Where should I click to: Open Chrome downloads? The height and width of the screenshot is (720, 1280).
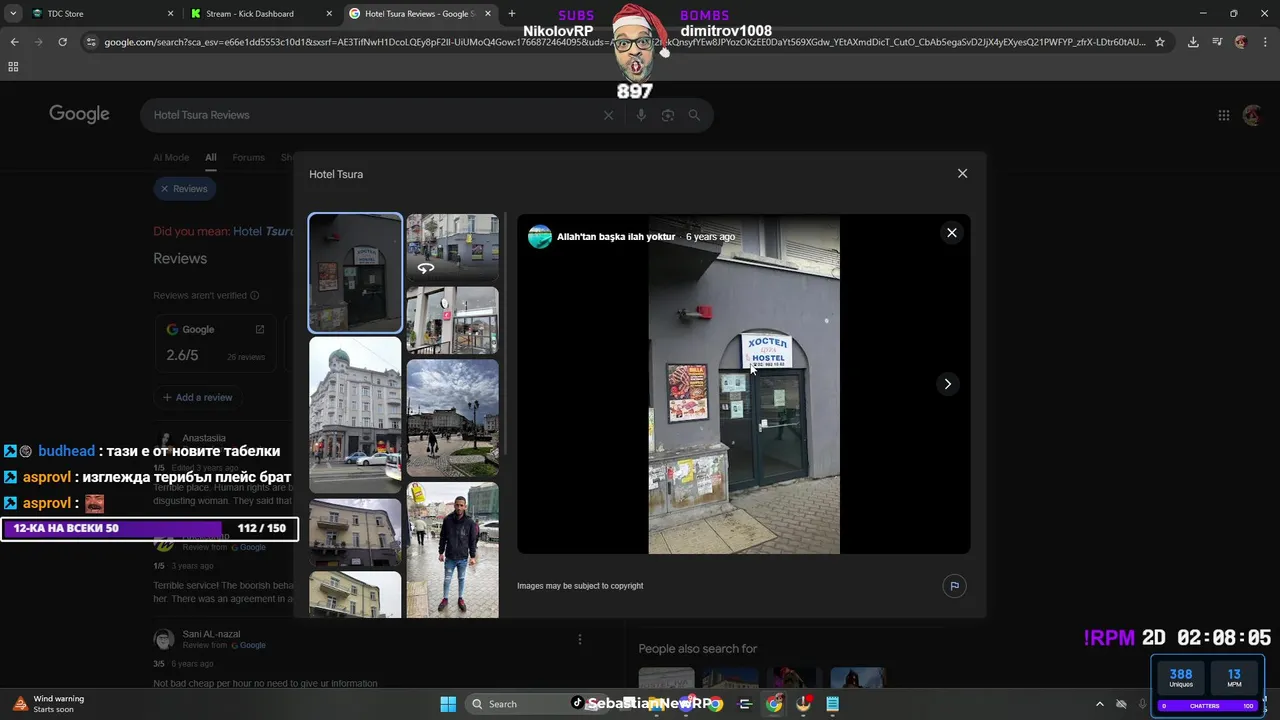pos(1193,42)
